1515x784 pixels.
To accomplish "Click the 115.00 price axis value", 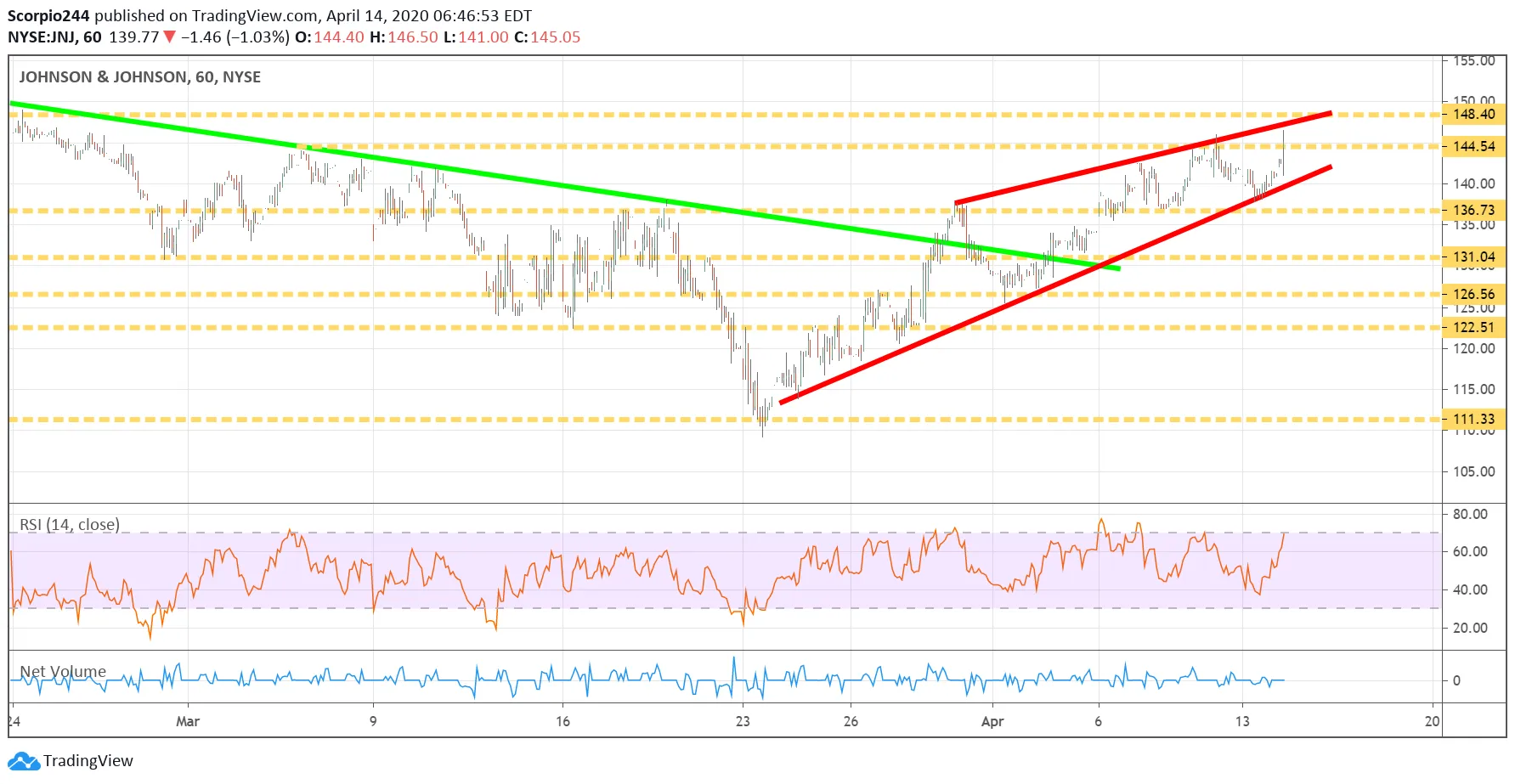I will (x=1474, y=389).
